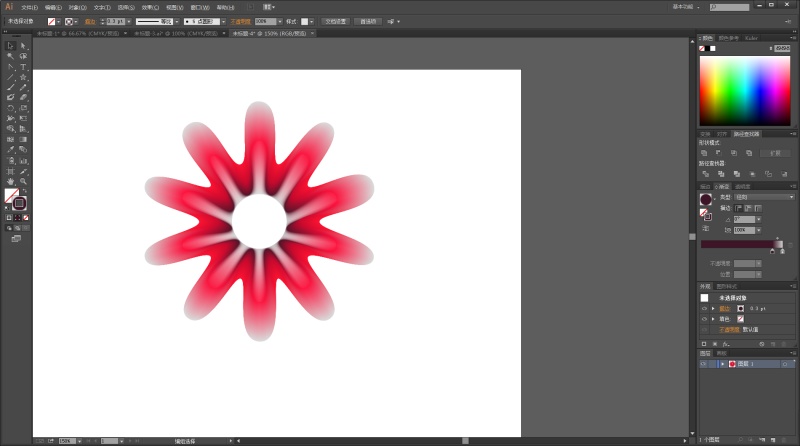Expand the 图层 1 layer disclosure triangle

(x=722, y=364)
